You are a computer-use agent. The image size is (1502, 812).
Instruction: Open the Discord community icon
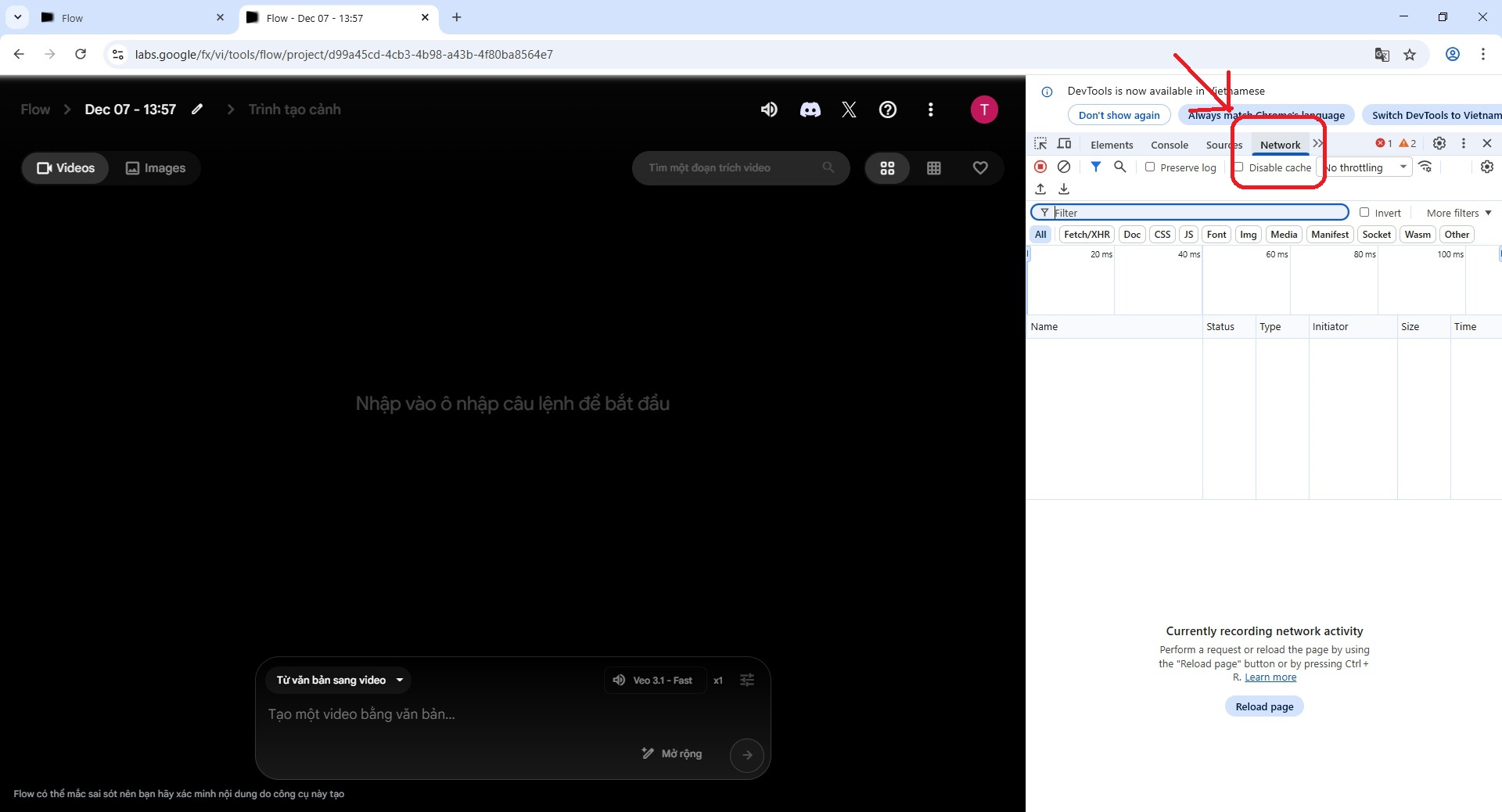[x=810, y=110]
